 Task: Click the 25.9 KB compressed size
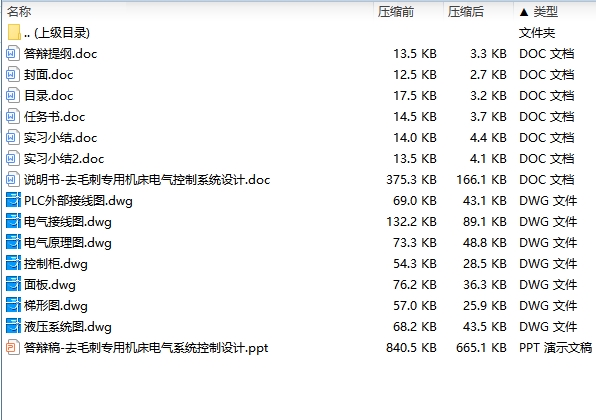[485, 306]
